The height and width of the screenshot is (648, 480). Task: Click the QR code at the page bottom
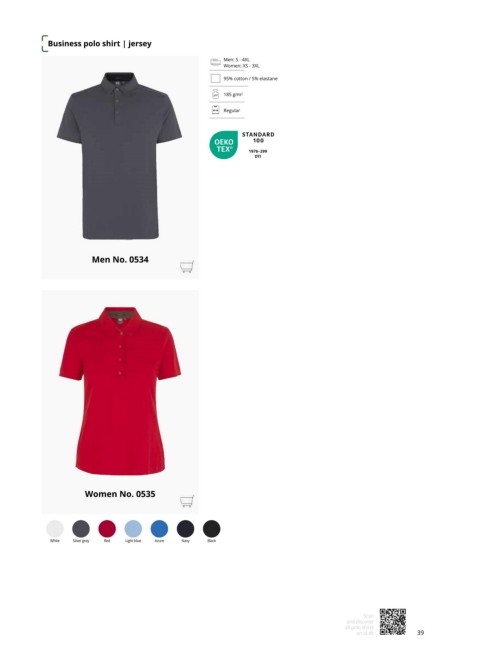[x=393, y=622]
